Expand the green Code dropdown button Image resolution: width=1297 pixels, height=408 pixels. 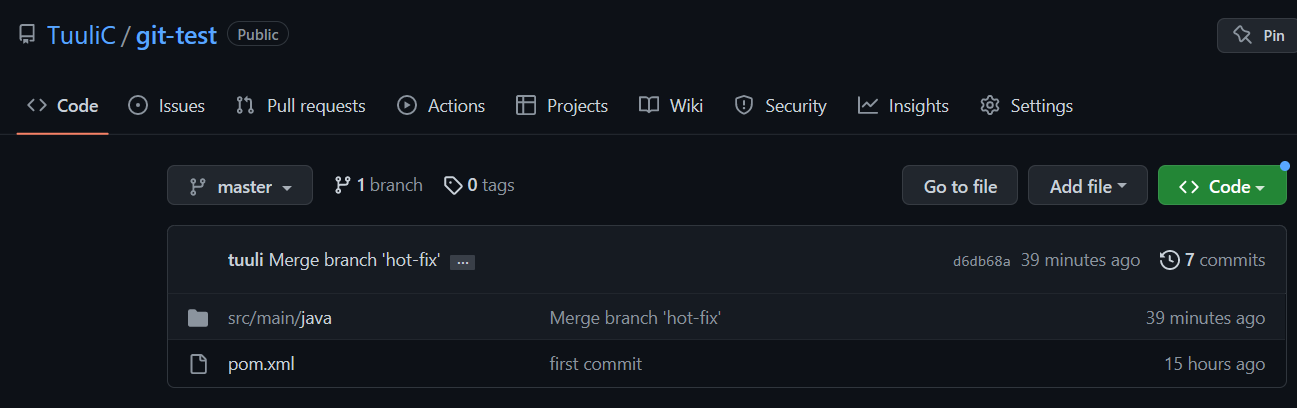[x=1221, y=186]
